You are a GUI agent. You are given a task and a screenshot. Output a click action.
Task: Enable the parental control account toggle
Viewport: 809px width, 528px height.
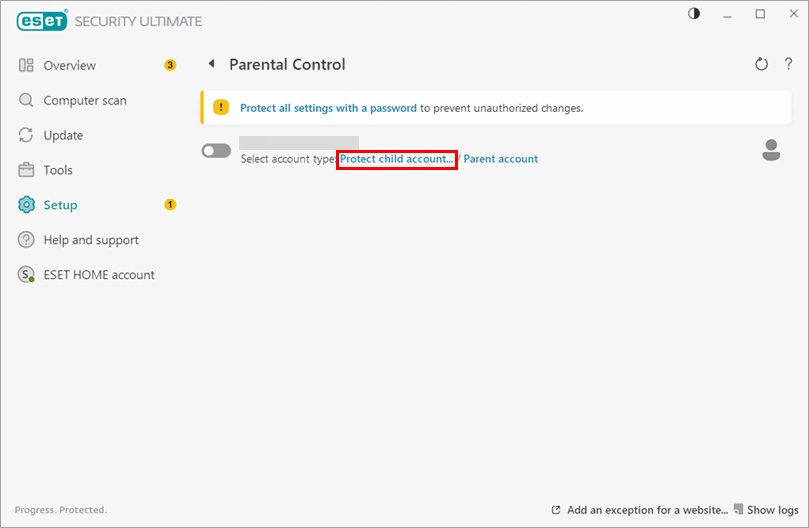(x=216, y=150)
